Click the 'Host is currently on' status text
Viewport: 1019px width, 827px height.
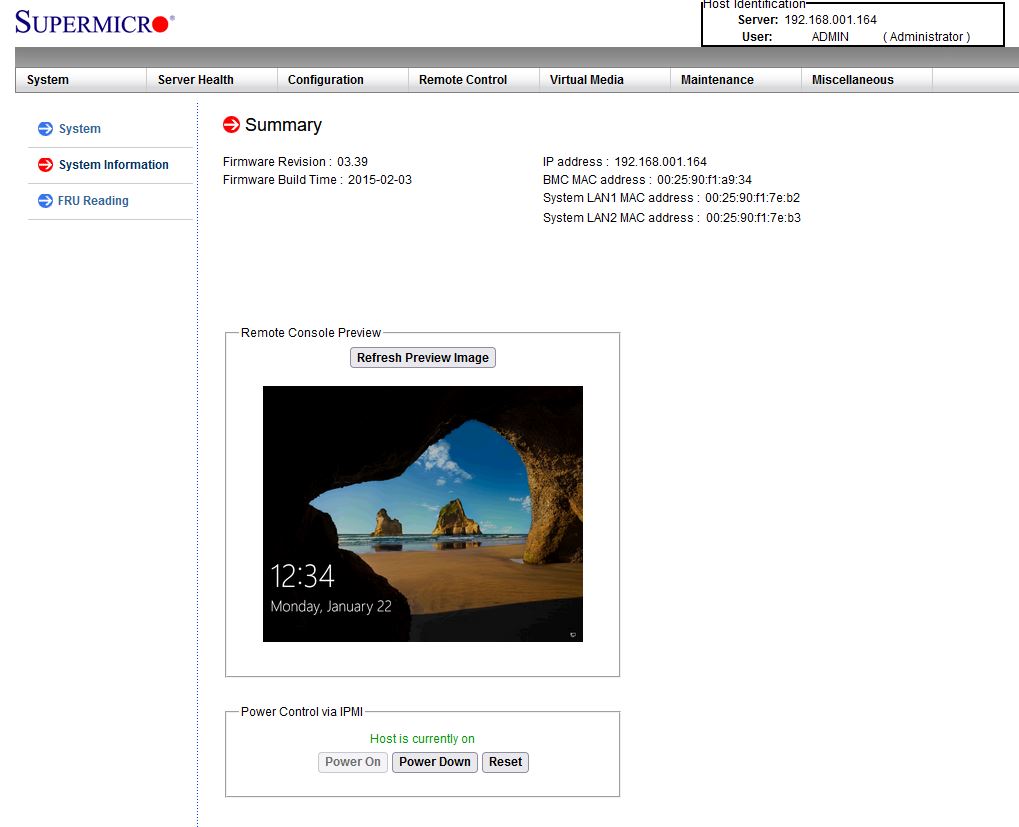422,739
